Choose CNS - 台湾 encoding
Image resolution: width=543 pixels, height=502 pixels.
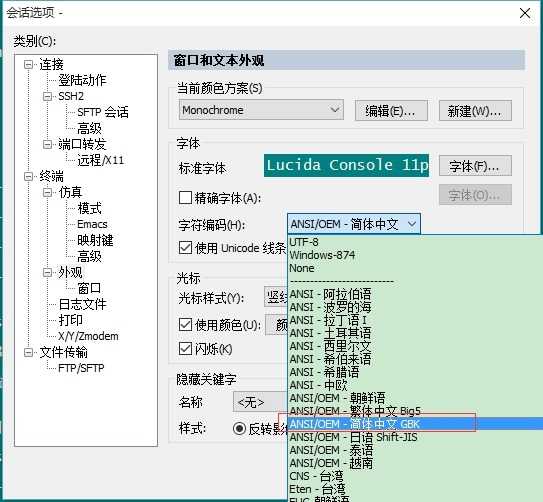pos(415,476)
